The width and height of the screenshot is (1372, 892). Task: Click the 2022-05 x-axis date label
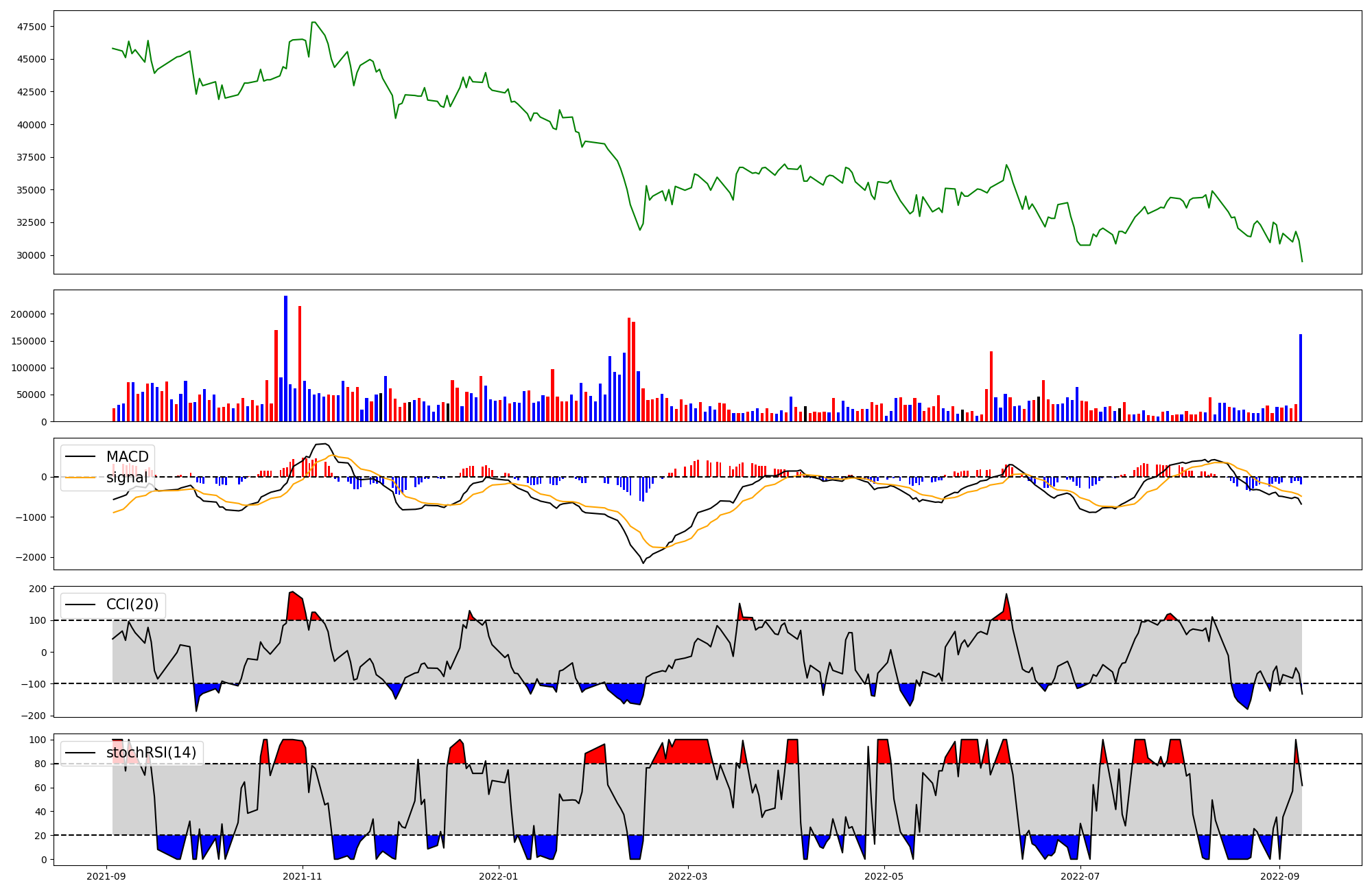[x=884, y=876]
